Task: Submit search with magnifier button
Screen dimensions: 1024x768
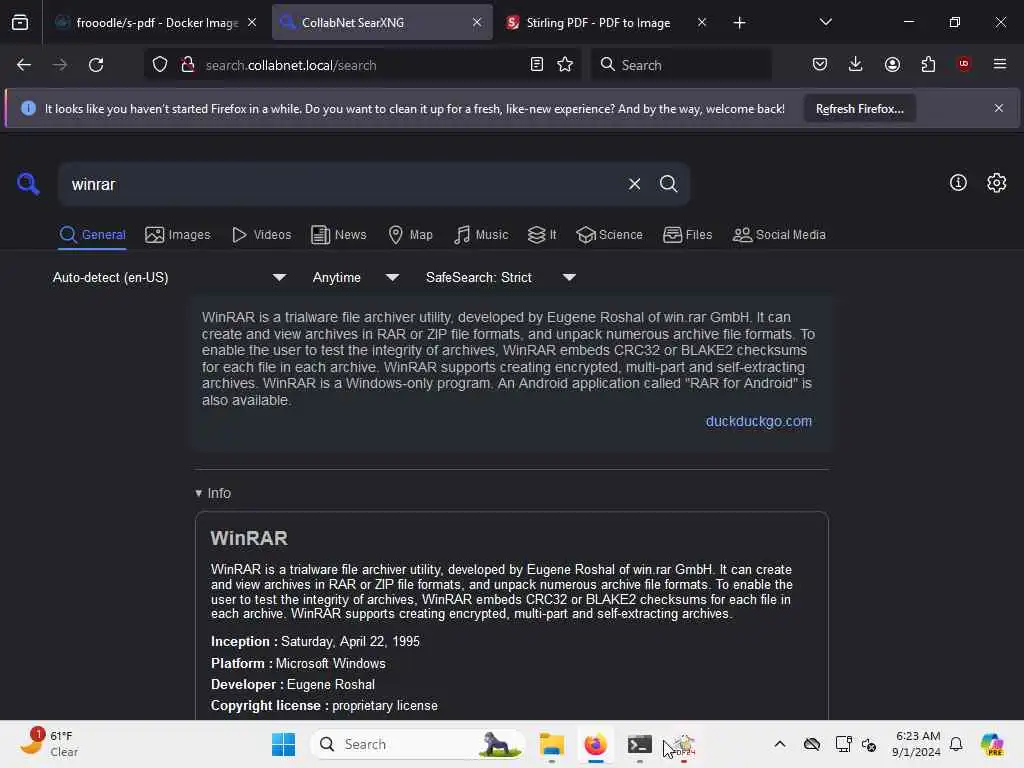Action: [668, 184]
